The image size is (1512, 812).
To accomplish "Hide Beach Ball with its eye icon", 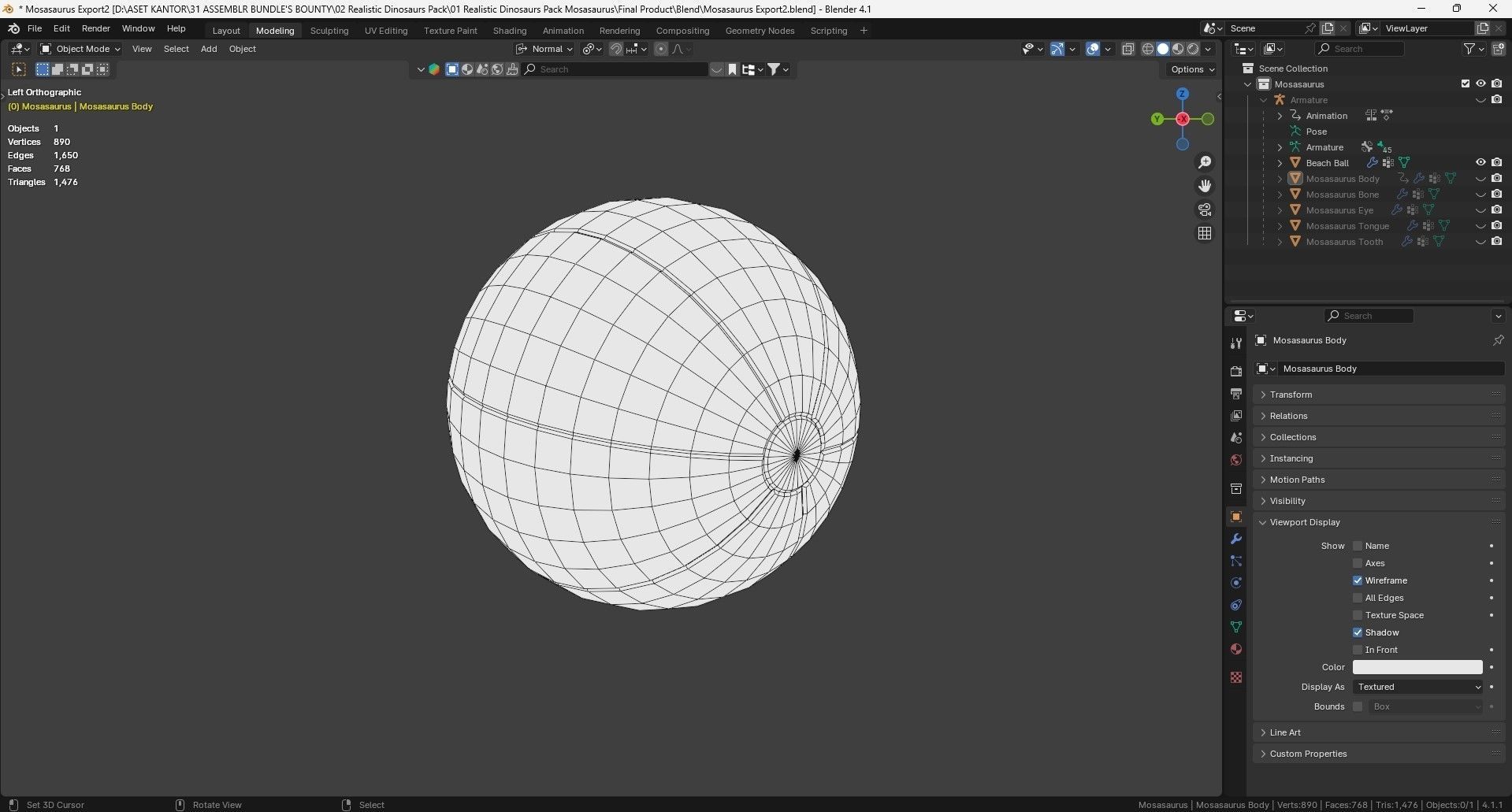I will [x=1480, y=163].
